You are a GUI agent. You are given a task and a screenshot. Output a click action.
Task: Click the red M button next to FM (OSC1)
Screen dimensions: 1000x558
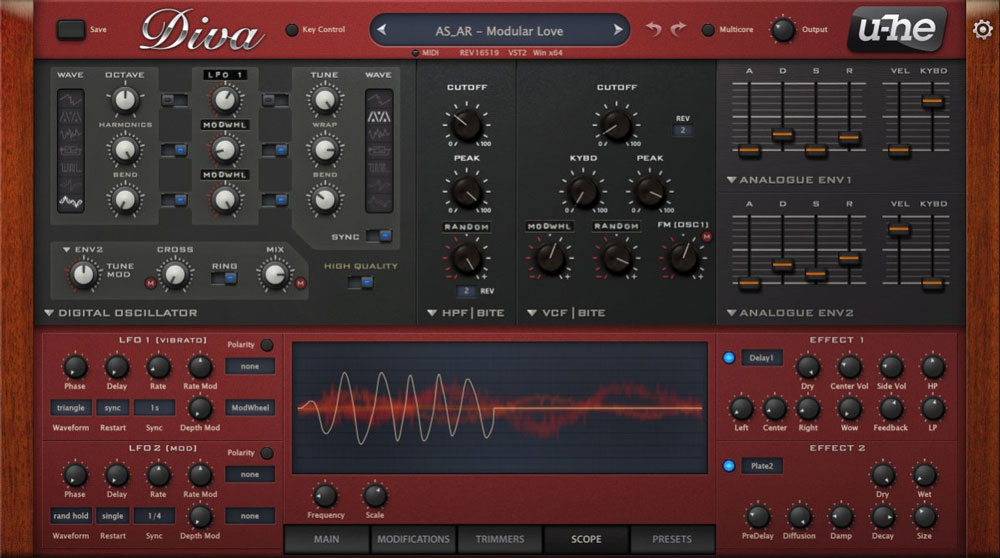707,237
